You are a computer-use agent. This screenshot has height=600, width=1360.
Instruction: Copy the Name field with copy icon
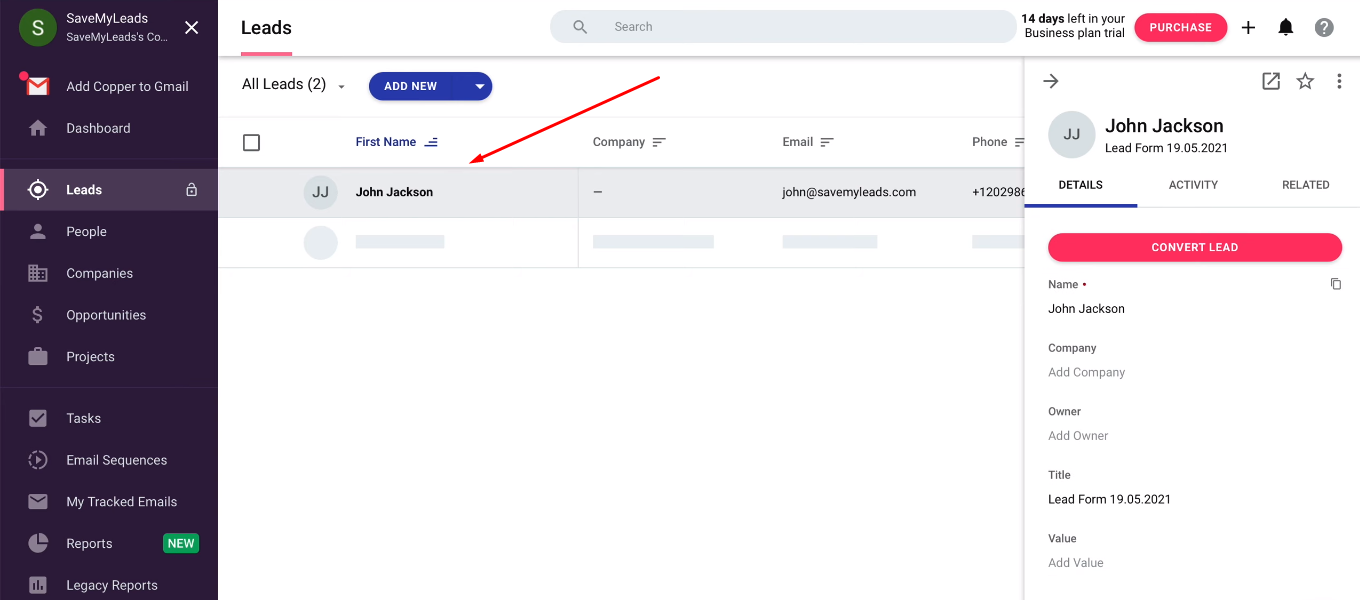tap(1336, 284)
